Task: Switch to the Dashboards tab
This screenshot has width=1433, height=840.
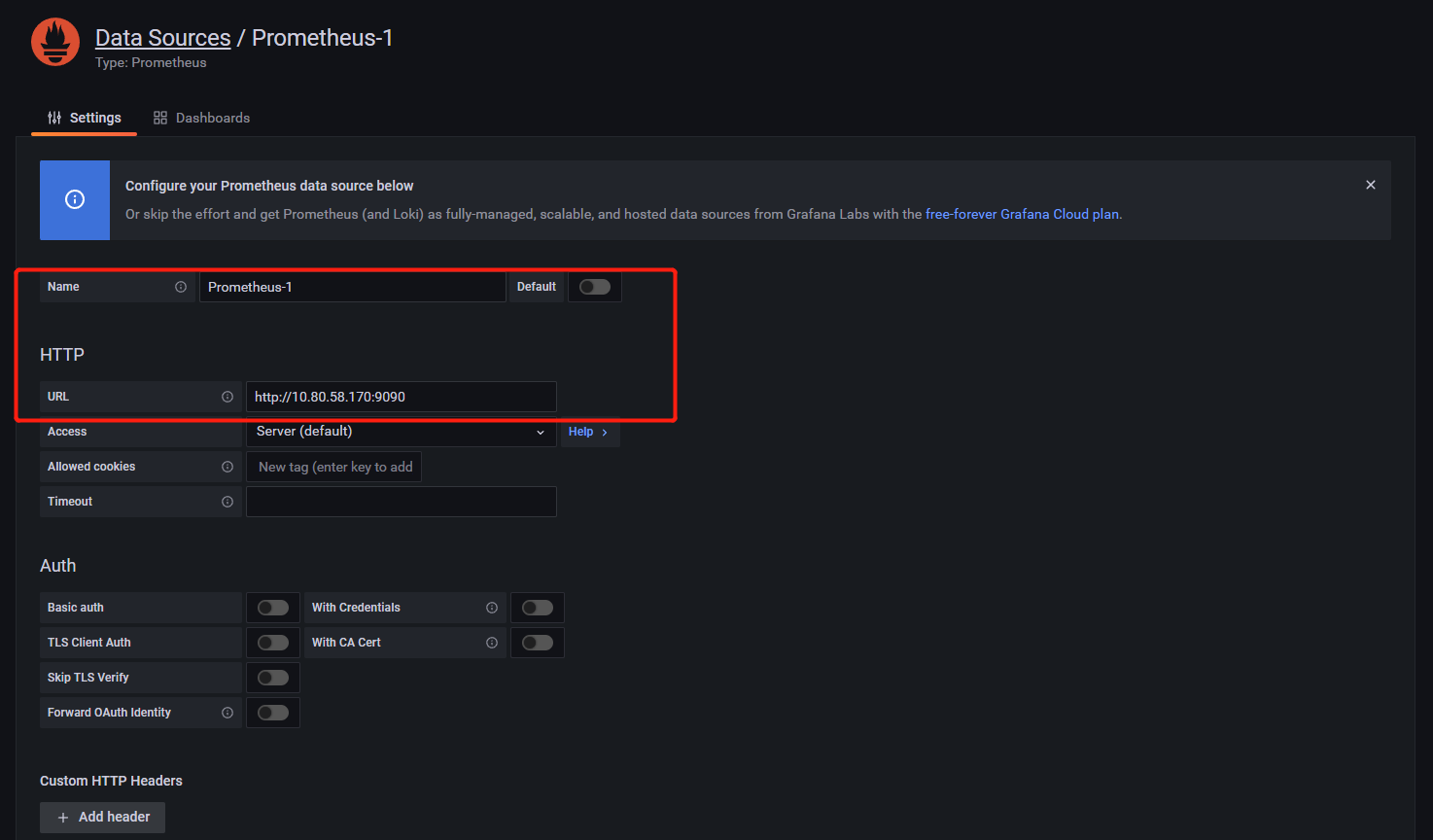Action: tap(202, 118)
